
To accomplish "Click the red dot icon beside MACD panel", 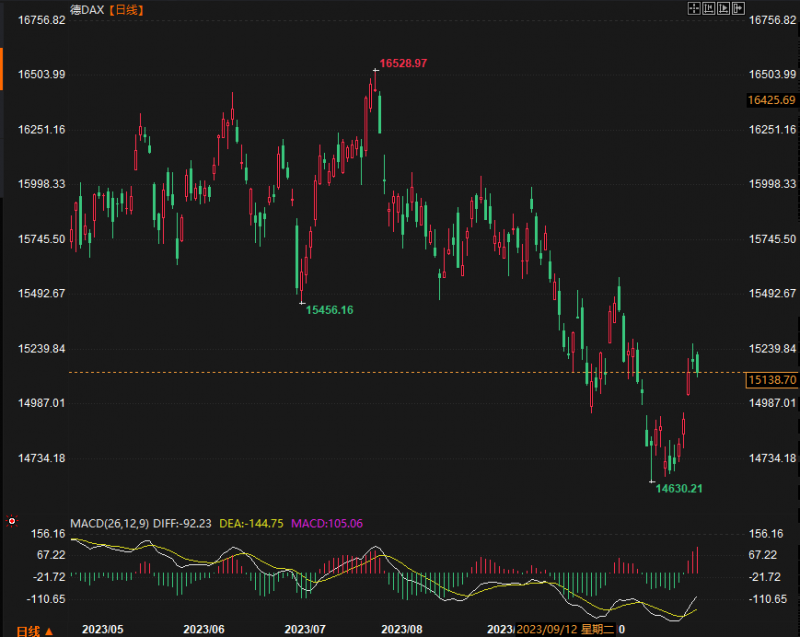I will 11,521.
